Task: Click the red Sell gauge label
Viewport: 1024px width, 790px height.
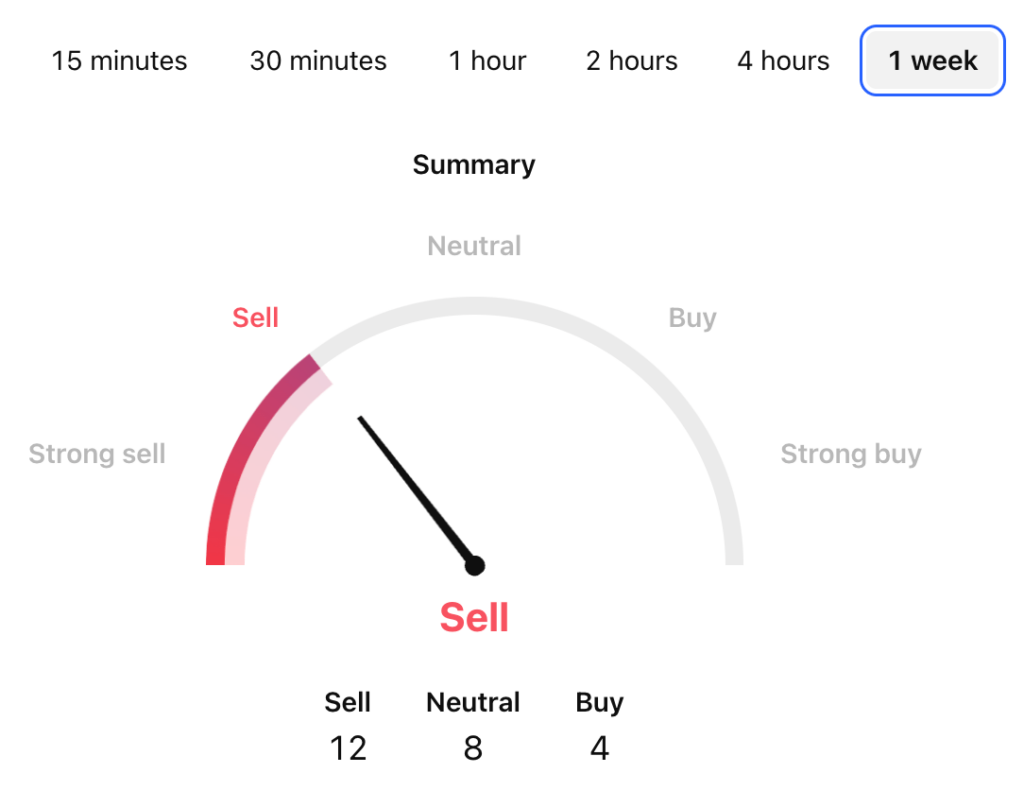Action: click(x=255, y=317)
